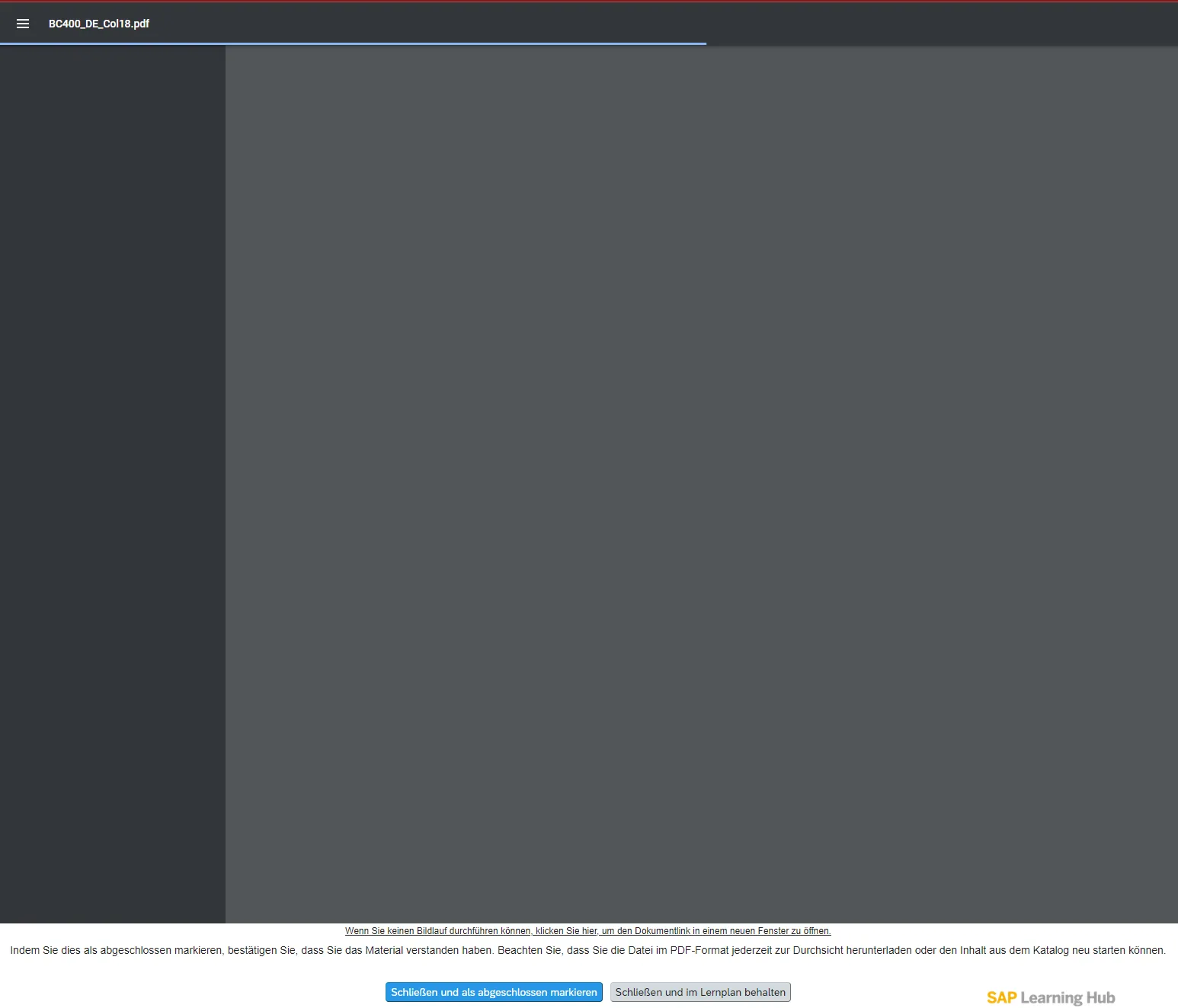The height and width of the screenshot is (1008, 1178).
Task: Click the completion notice paragraph text
Action: (x=587, y=950)
